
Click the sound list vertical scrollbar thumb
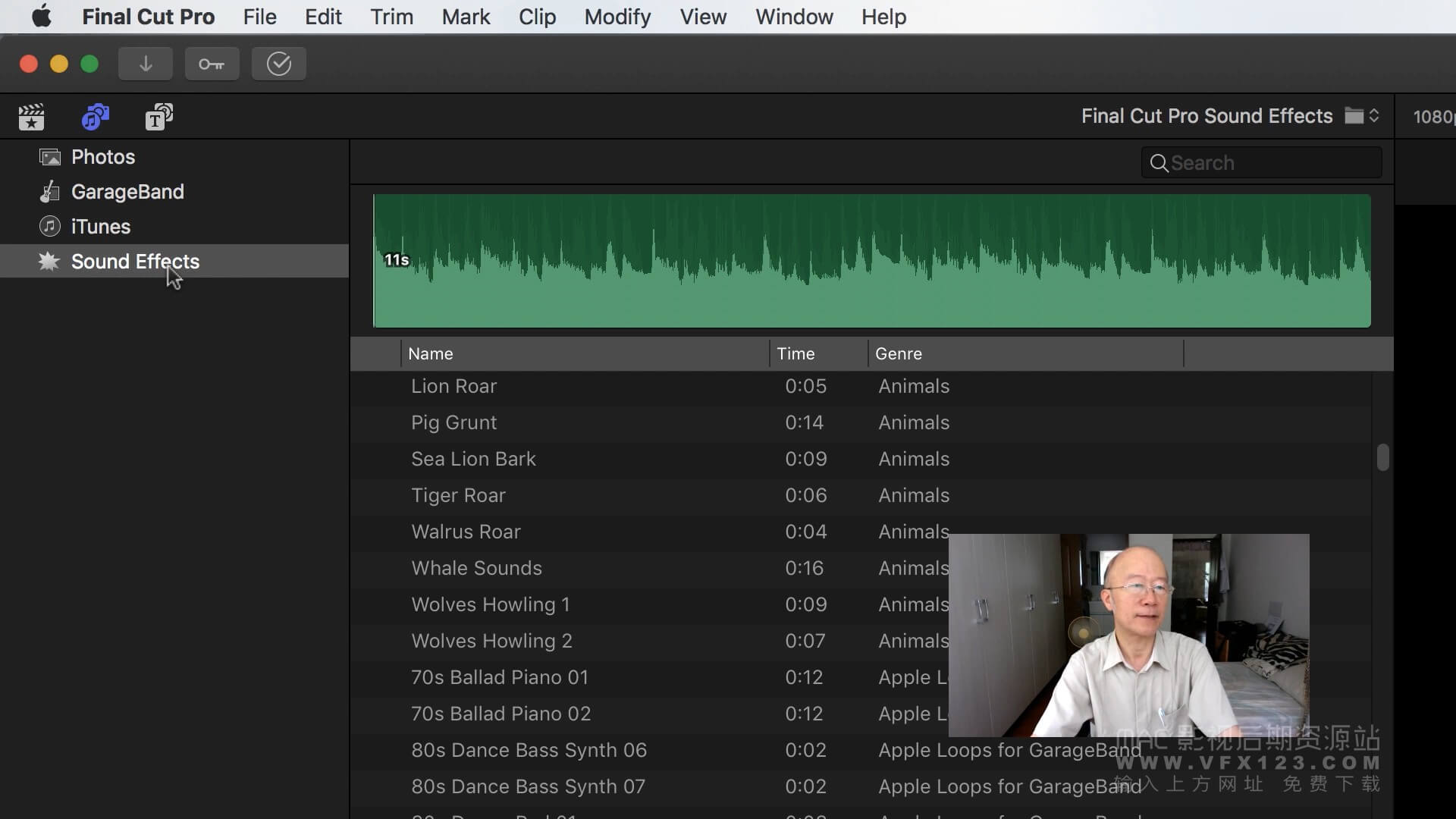(1382, 457)
